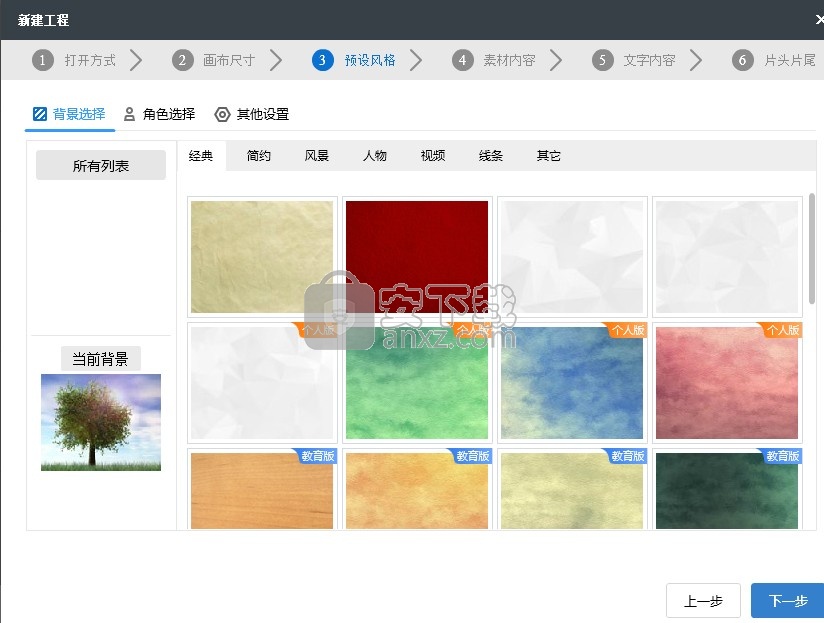This screenshot has width=824, height=623.
Task: Open the 线条 background category
Action: (x=491, y=155)
